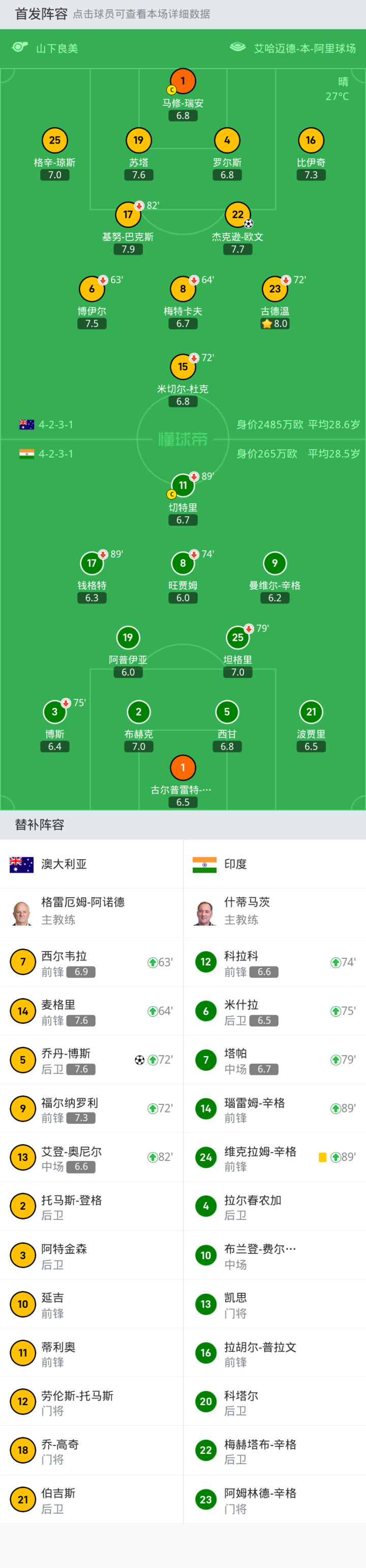
Task: Click the India flag next to 印度
Action: tap(204, 864)
